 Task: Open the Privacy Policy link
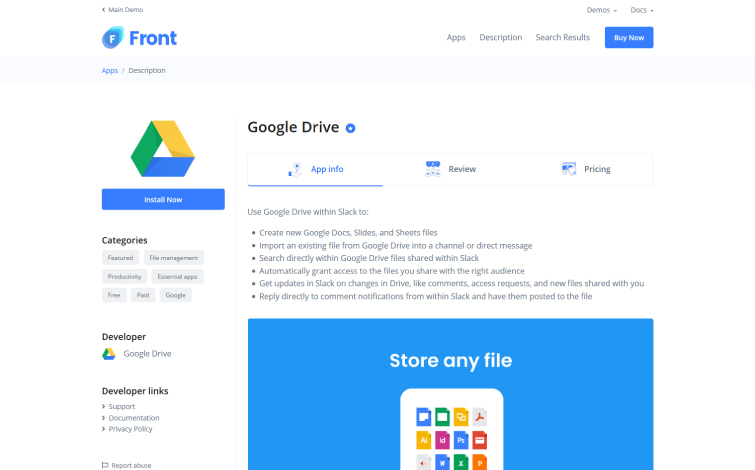pyautogui.click(x=130, y=429)
